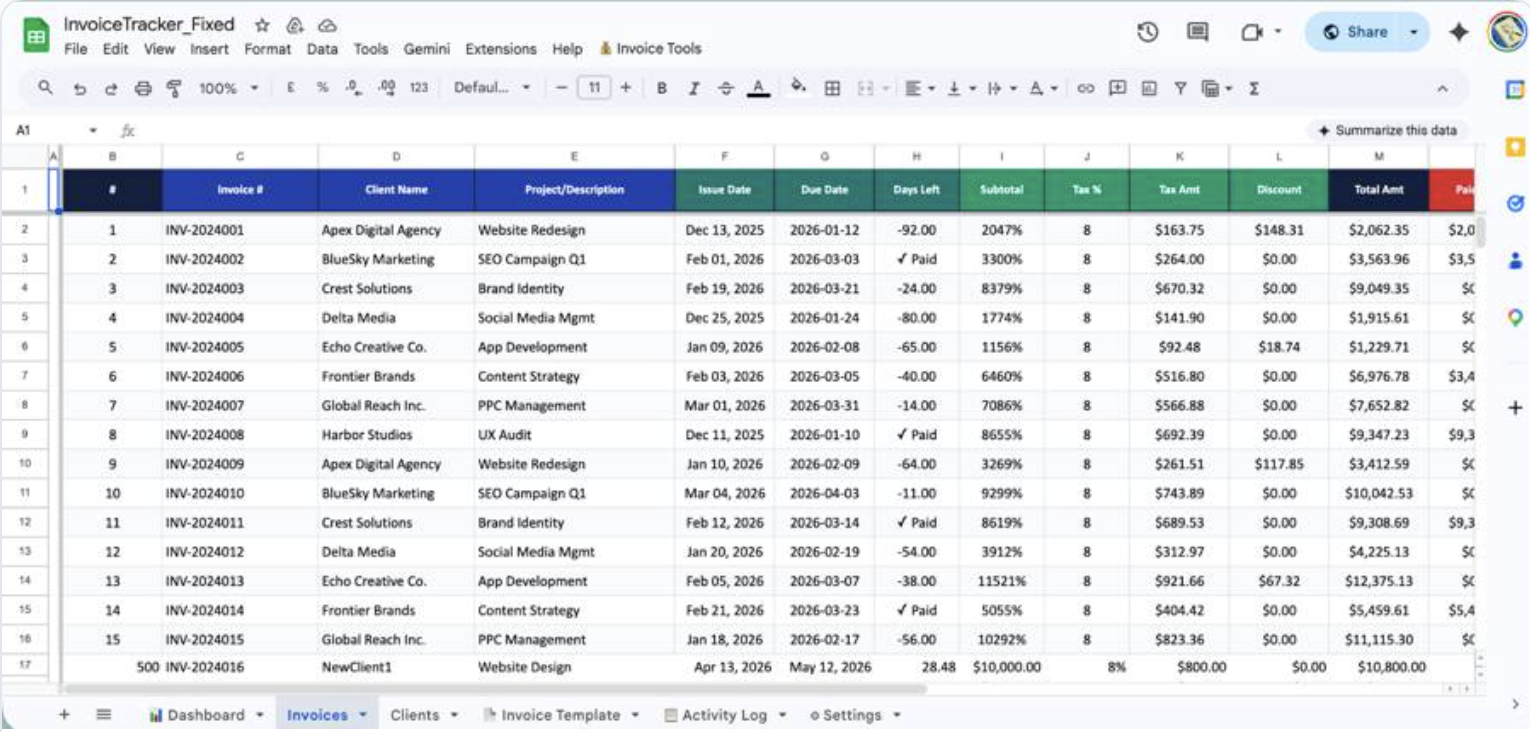The image size is (1530, 732).
Task: Insert a comment from toolbar
Action: pos(1118,88)
